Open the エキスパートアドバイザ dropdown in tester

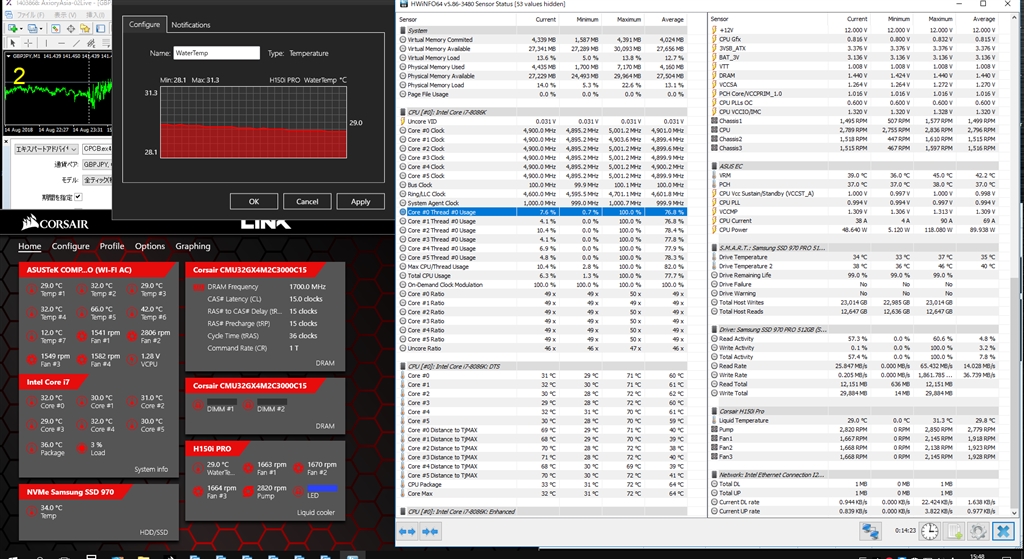coord(46,149)
